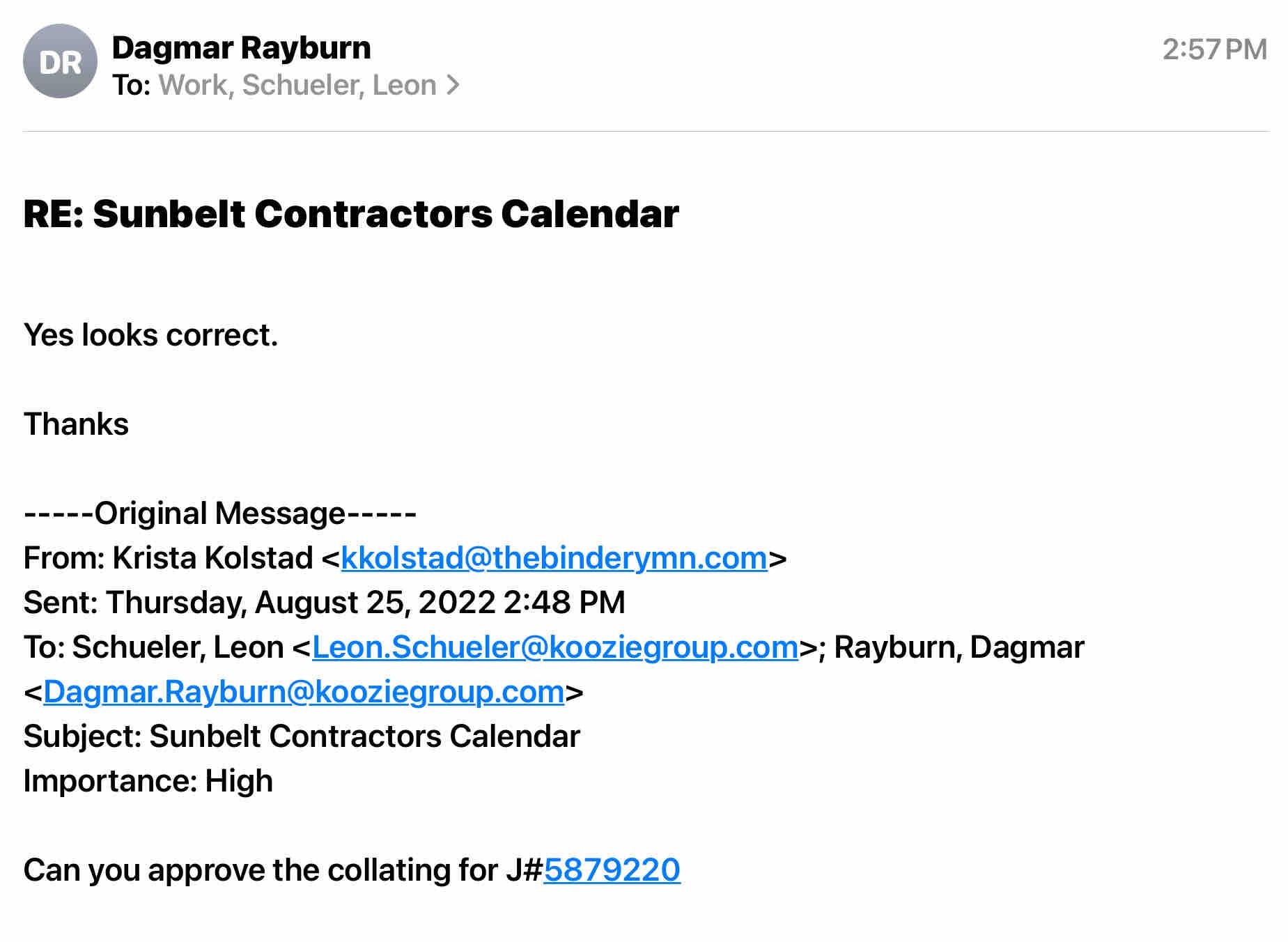Image resolution: width=1288 pixels, height=942 pixels.
Task: Select the recipient list Work, Schueler, Leon
Action: coord(297,85)
